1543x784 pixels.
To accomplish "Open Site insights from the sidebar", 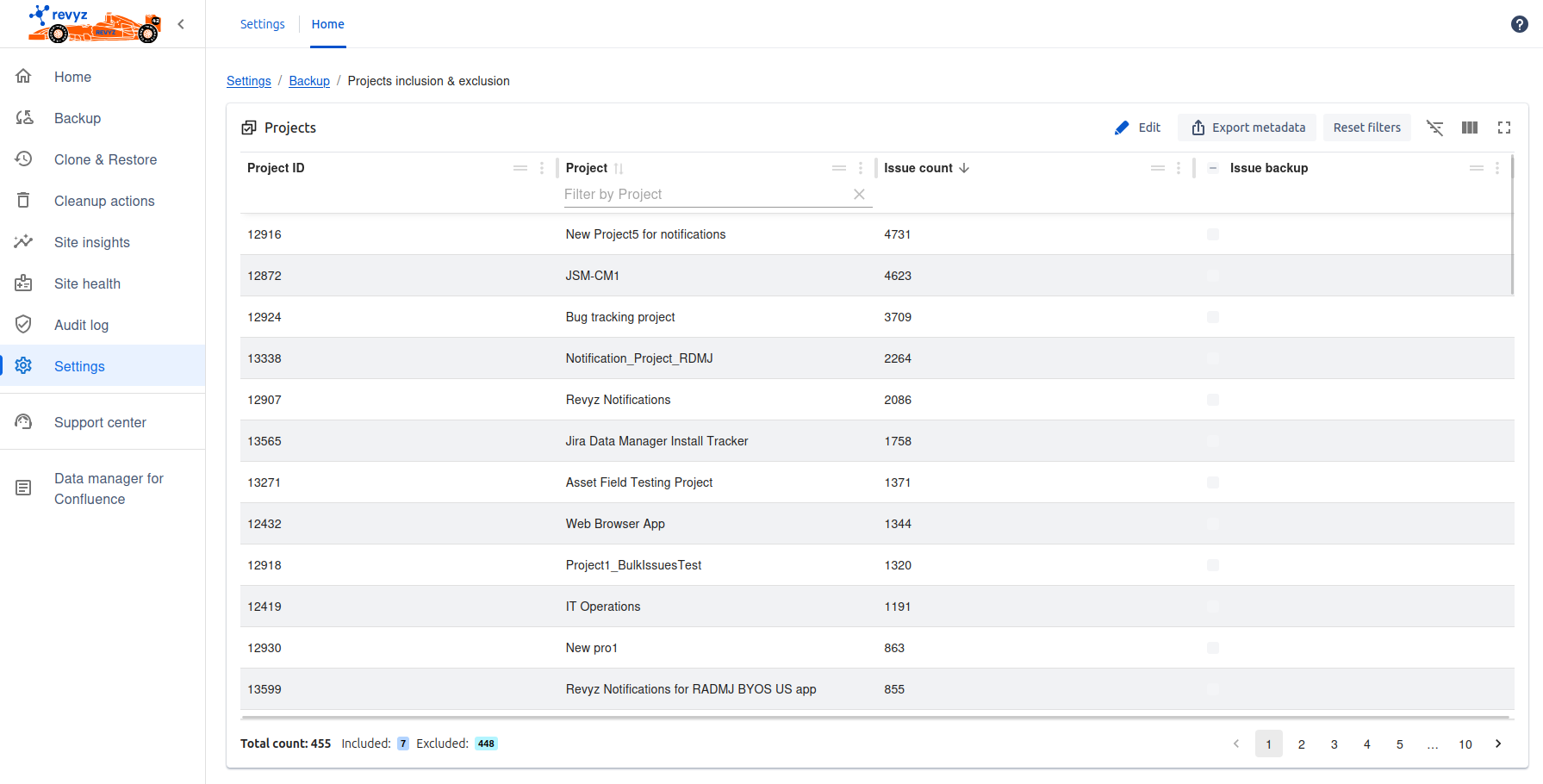I will tap(91, 242).
